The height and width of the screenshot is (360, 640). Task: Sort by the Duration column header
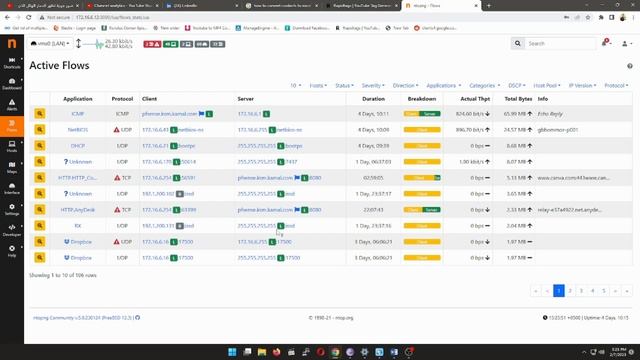[373, 99]
